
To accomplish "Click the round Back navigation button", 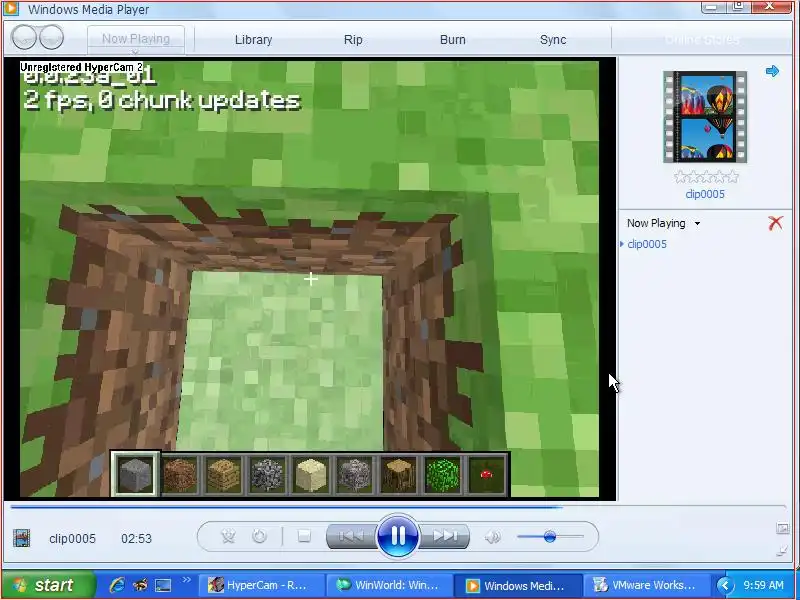I will coord(24,37).
